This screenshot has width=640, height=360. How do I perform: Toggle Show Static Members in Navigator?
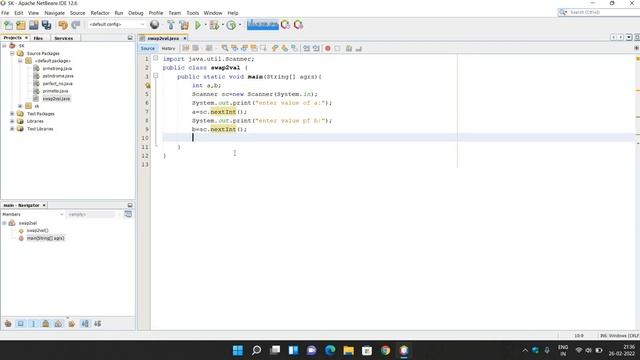coord(33,324)
